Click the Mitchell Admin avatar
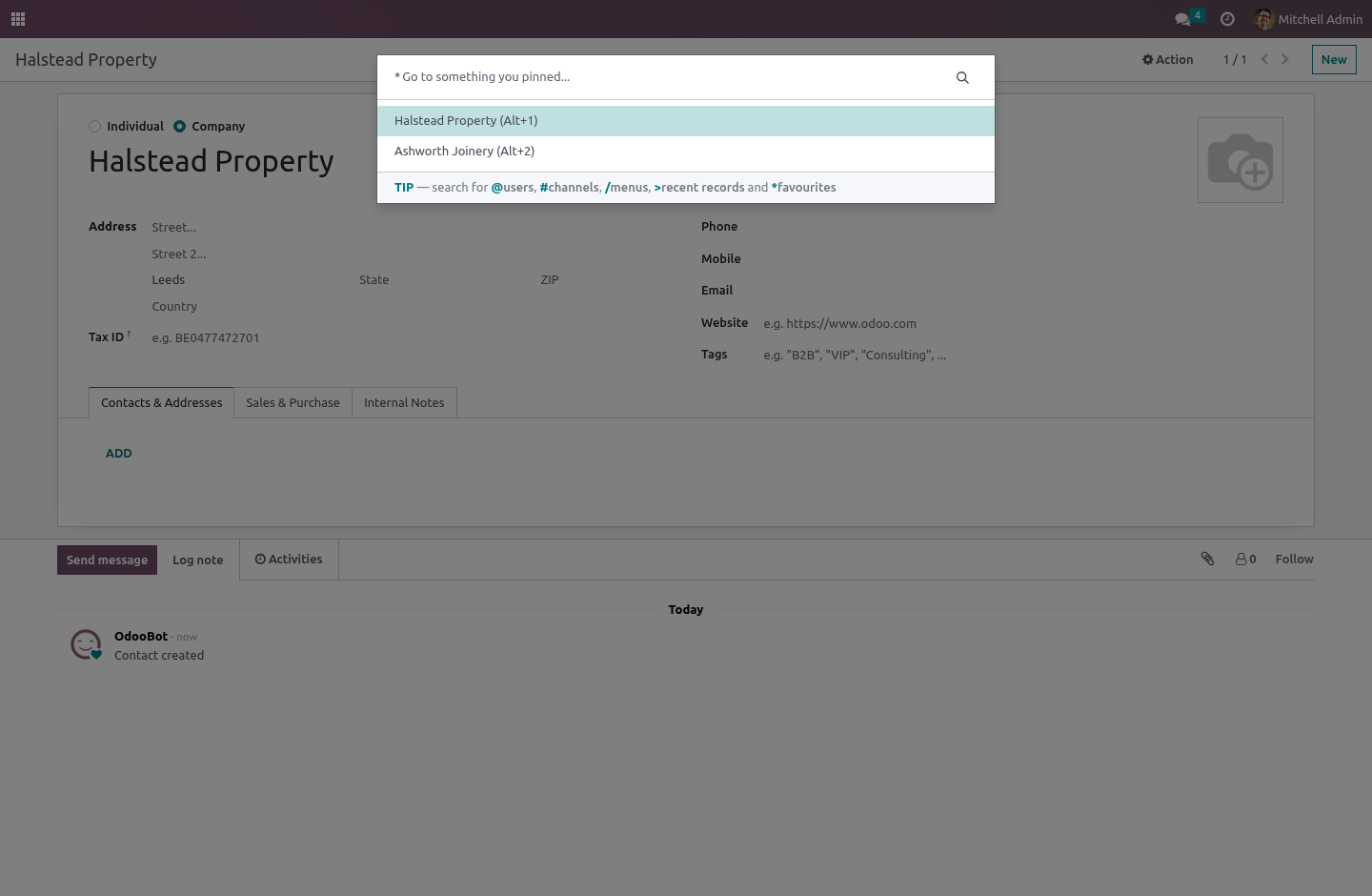Screen dimensions: 1372x896 point(1264,19)
